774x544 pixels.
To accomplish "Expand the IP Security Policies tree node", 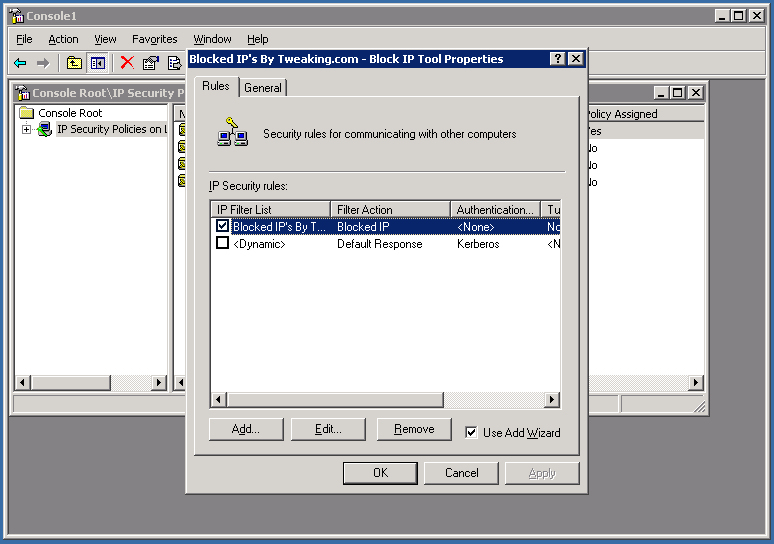I will point(26,129).
